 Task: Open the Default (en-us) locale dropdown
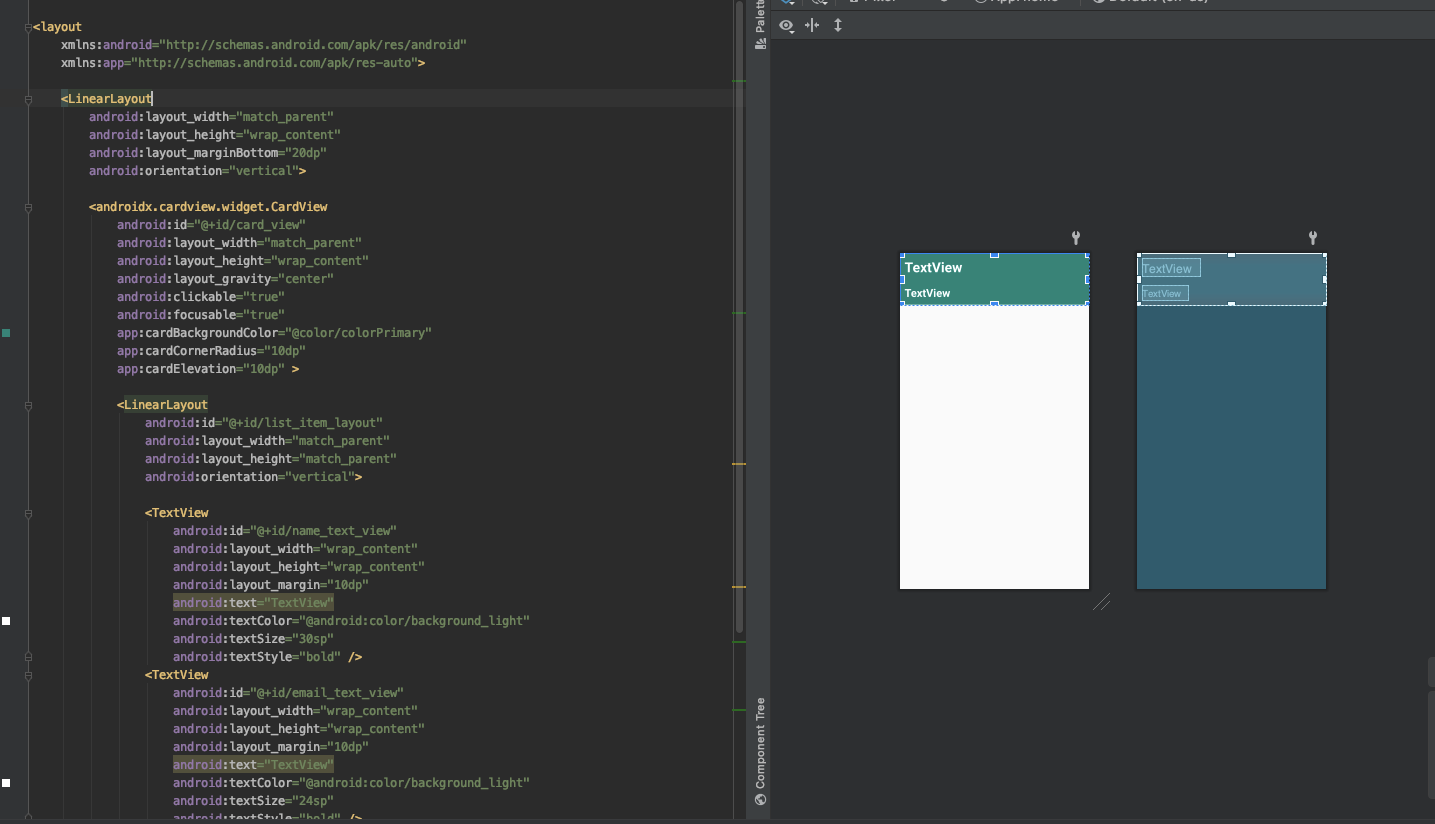pyautogui.click(x=1150, y=2)
